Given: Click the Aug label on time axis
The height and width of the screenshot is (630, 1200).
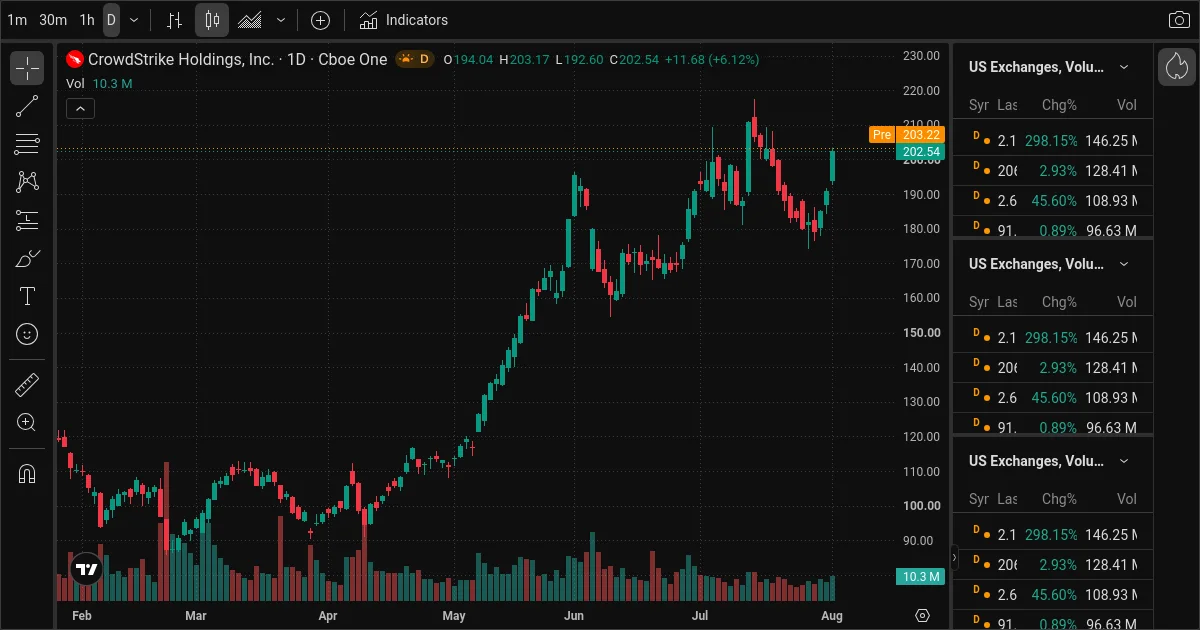Looking at the screenshot, I should coord(832,615).
